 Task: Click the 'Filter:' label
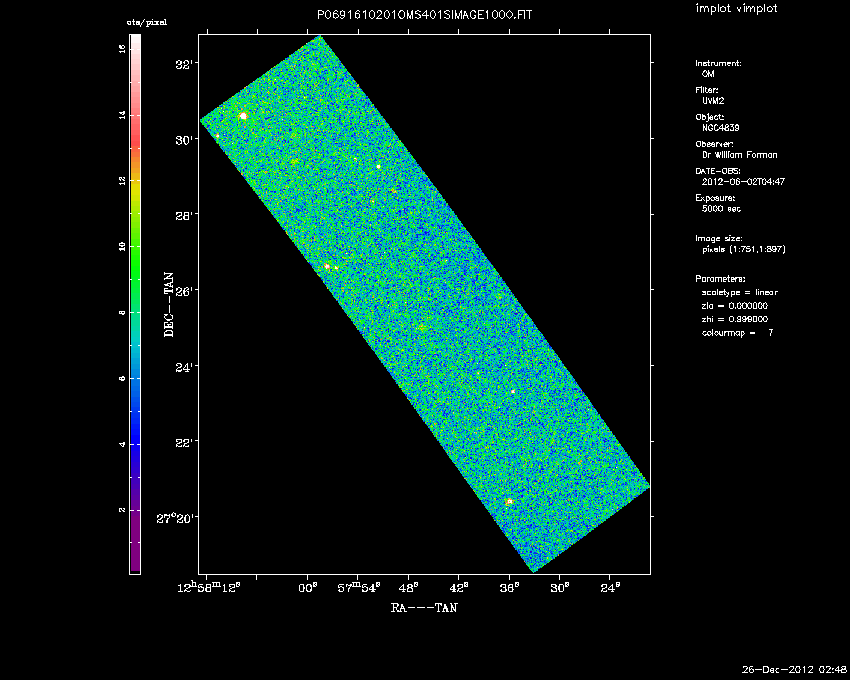pyautogui.click(x=707, y=90)
